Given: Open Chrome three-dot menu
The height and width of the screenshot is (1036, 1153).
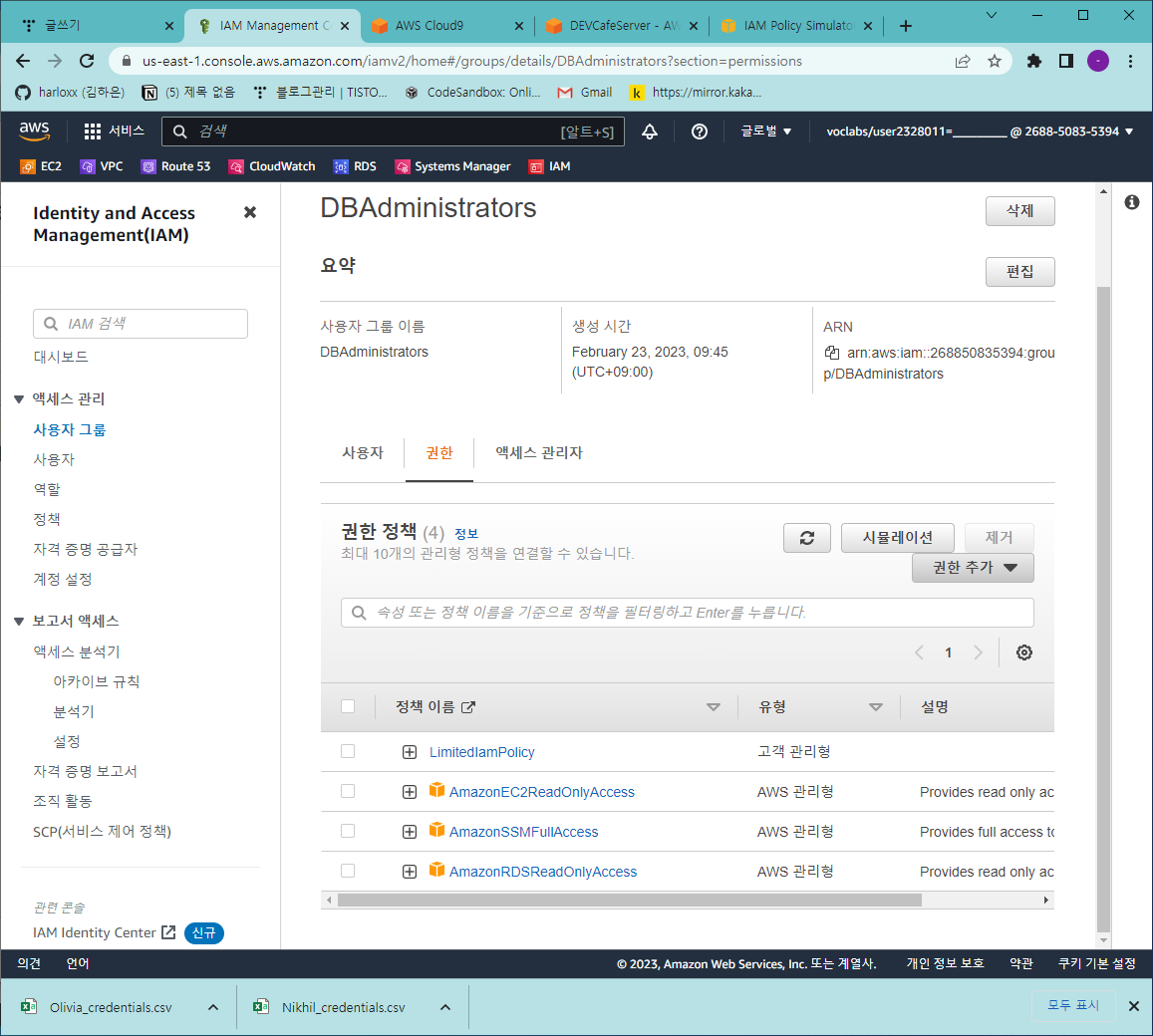Looking at the screenshot, I should pyautogui.click(x=1130, y=61).
